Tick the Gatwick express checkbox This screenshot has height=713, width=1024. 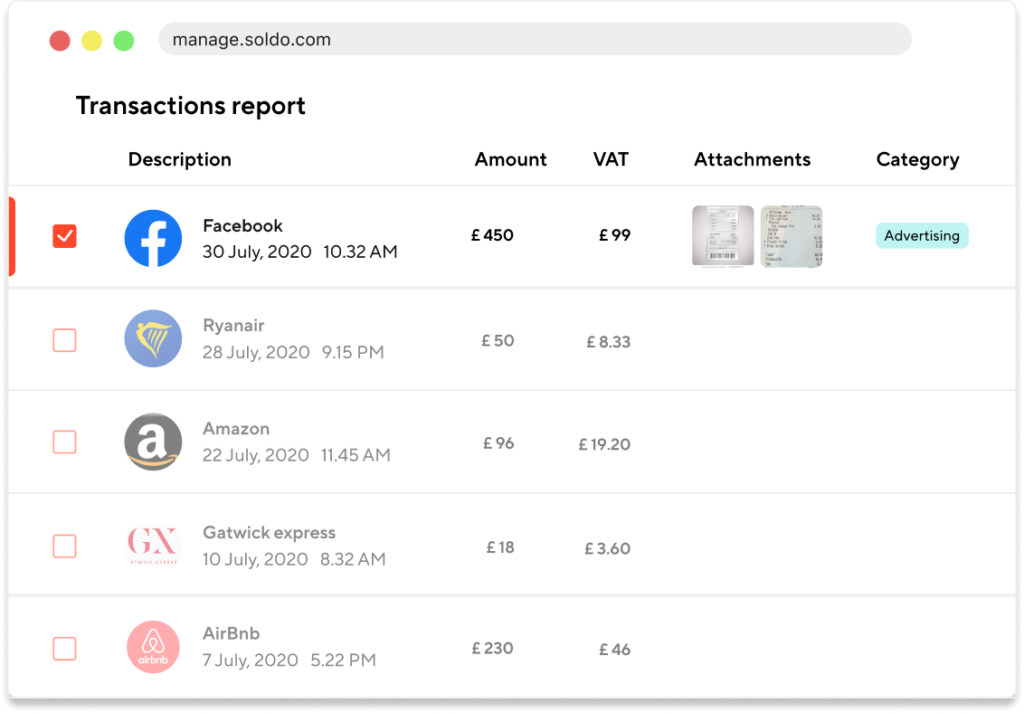(65, 546)
